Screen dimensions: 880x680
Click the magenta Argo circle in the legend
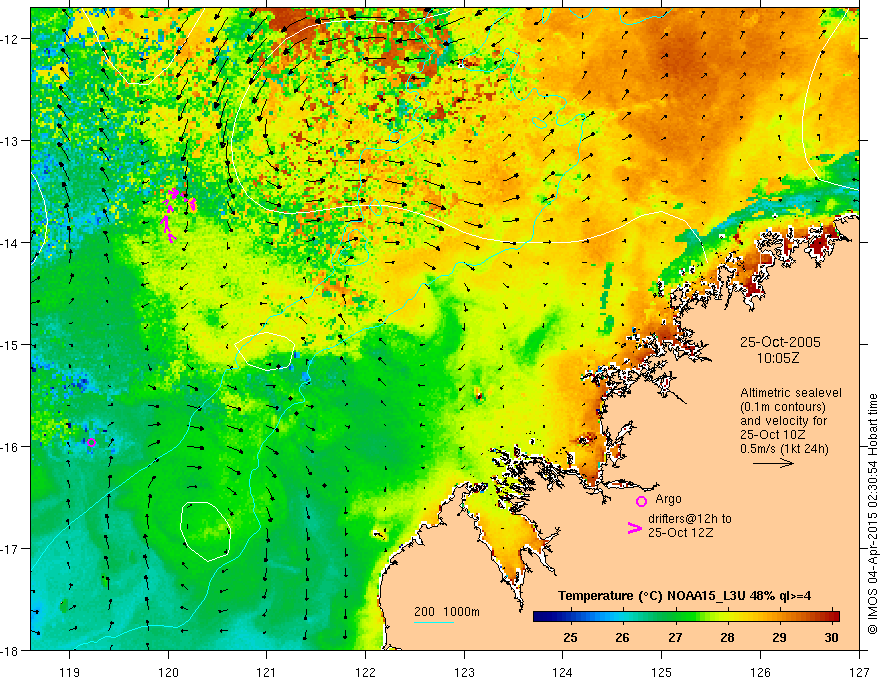tap(641, 502)
